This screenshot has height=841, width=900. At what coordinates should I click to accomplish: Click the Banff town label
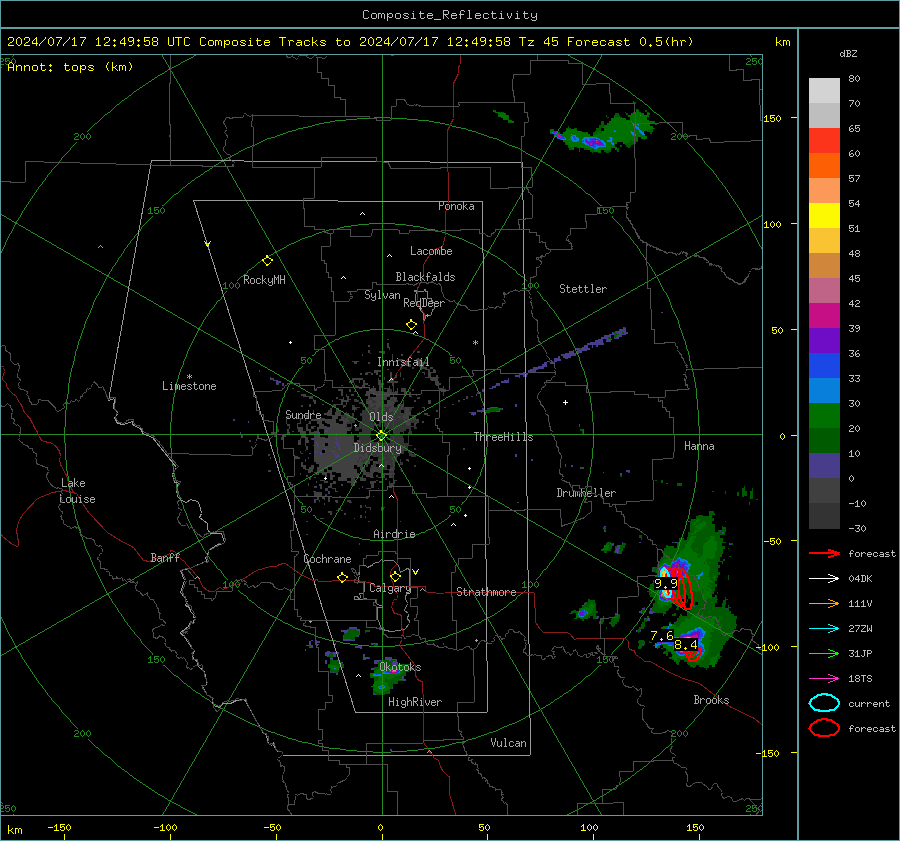tap(165, 558)
